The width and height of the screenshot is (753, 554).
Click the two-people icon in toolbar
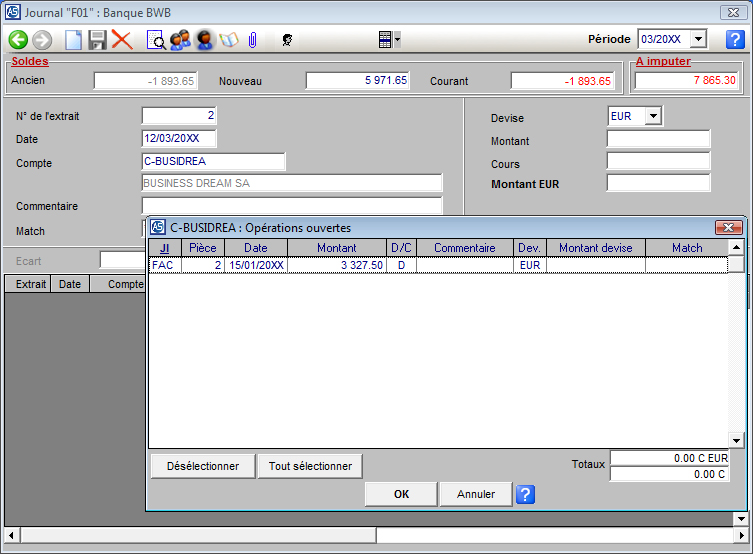pos(180,40)
